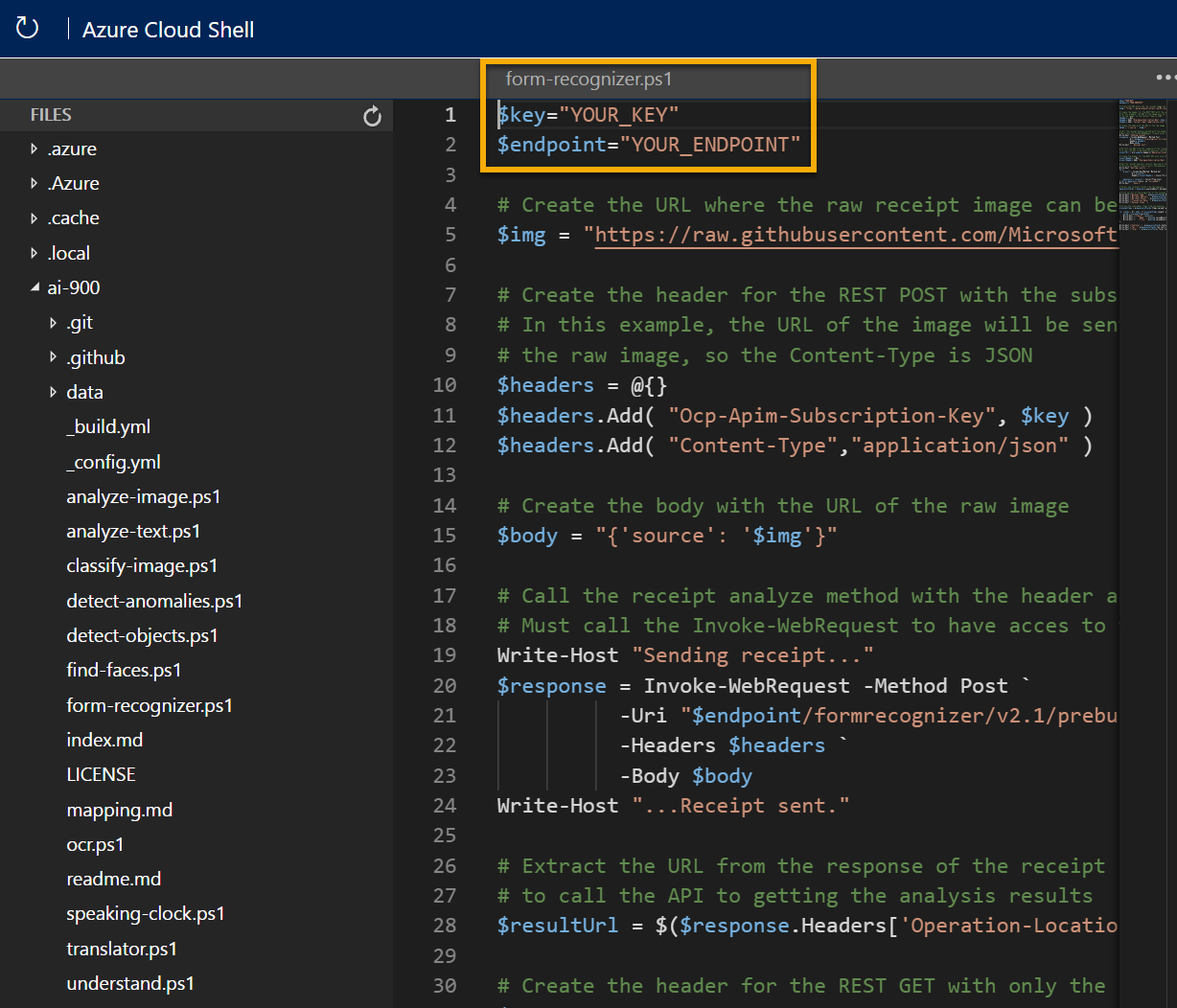This screenshot has width=1177, height=1008.
Task: Click the form-recognizer.ps1 editor tab
Action: point(588,80)
